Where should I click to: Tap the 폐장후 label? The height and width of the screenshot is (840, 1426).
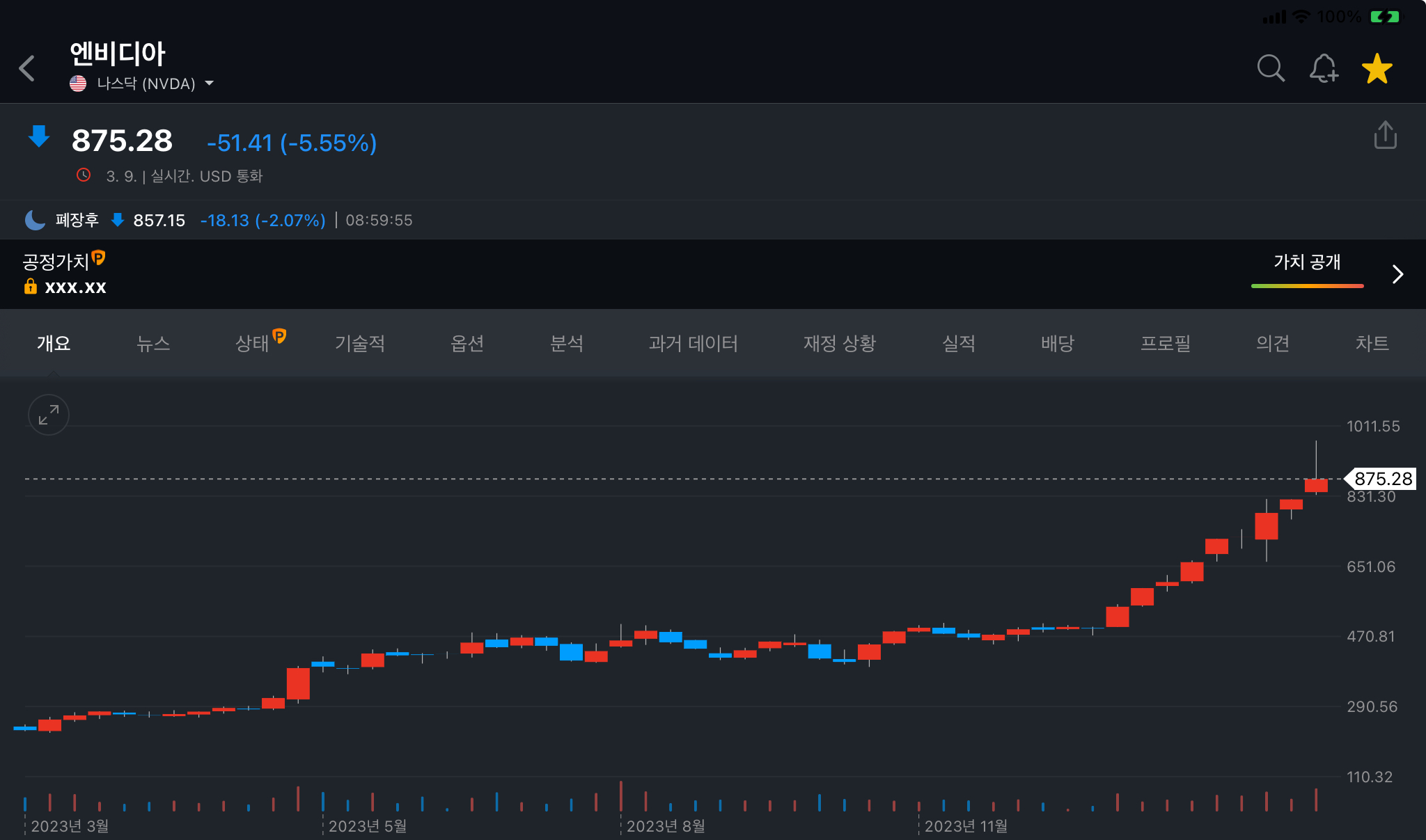(x=77, y=220)
